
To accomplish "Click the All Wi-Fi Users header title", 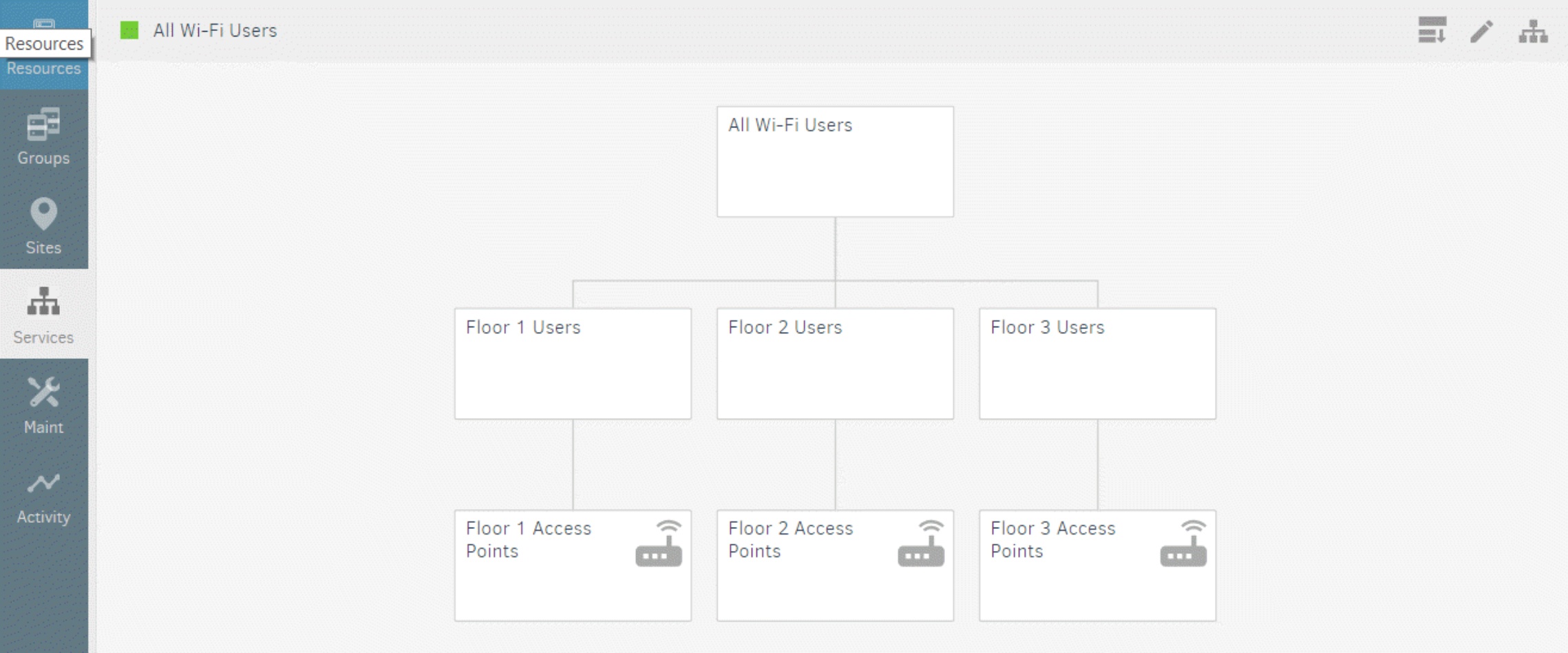I will pos(215,30).
